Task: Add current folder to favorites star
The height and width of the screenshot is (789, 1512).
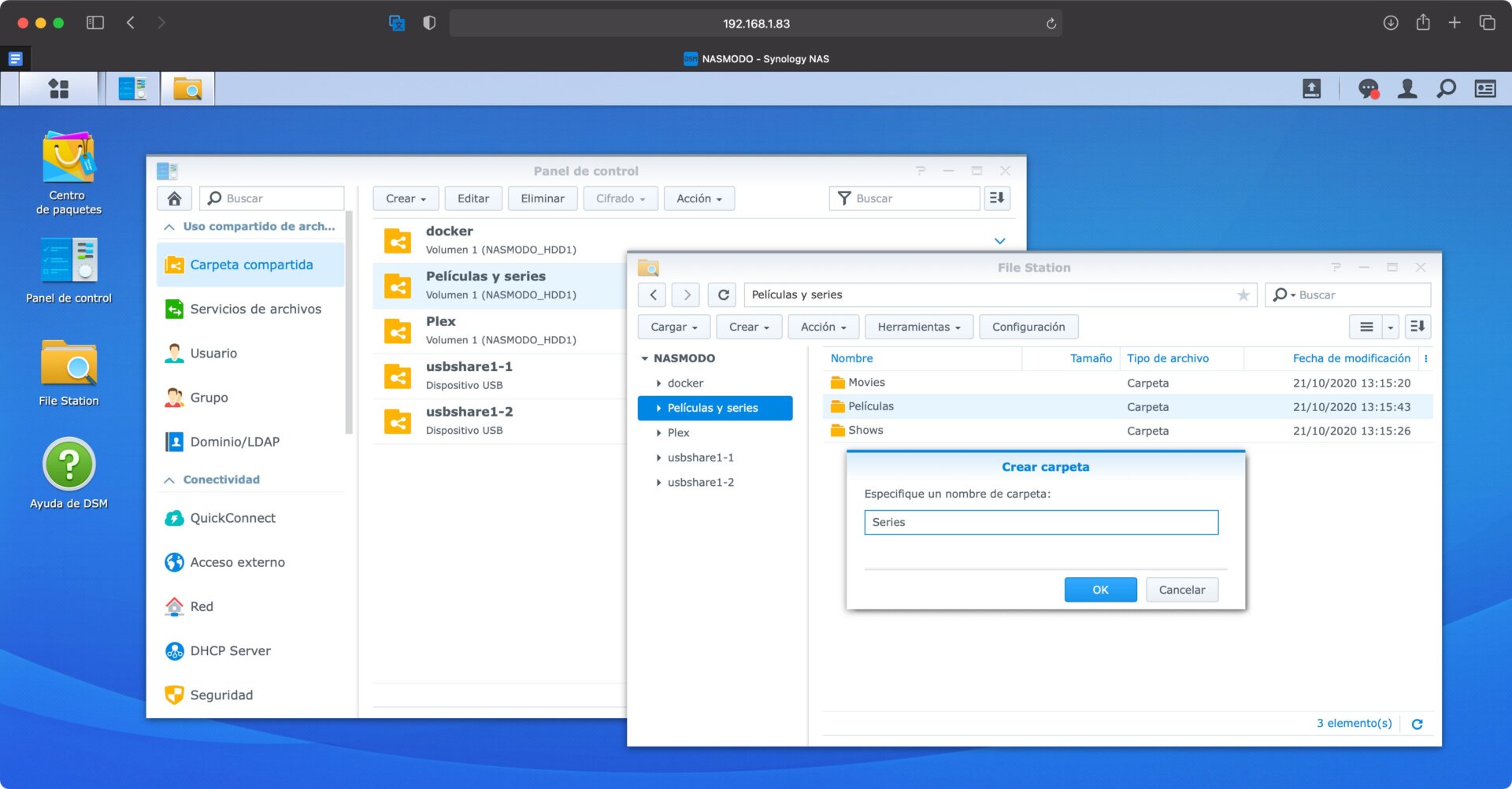Action: click(1243, 294)
